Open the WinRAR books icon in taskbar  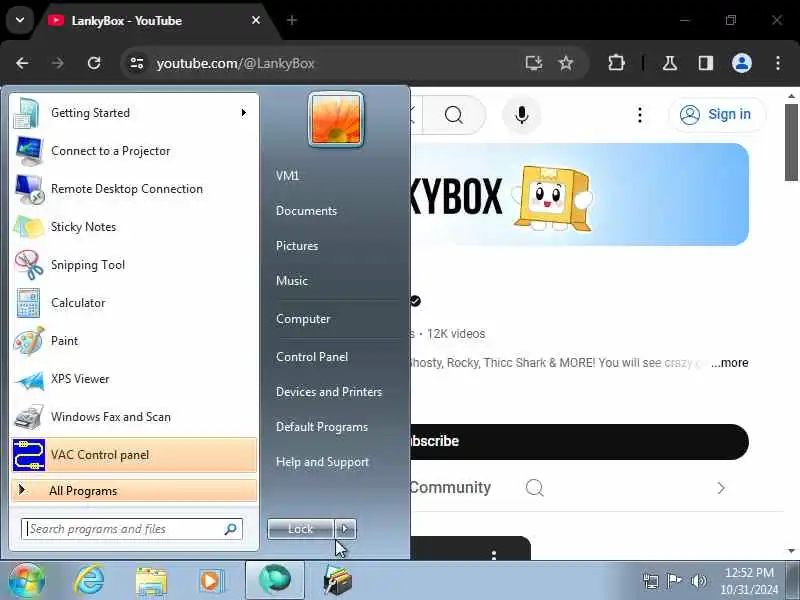(x=337, y=581)
